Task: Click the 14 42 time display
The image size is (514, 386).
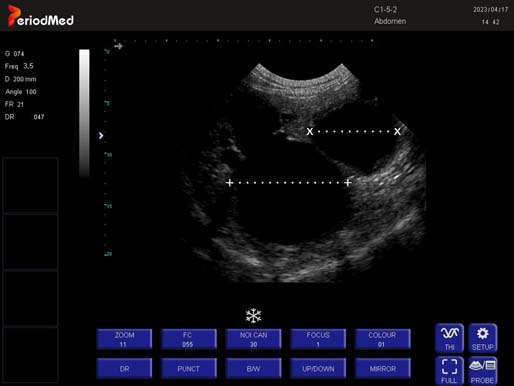Action: click(490, 22)
